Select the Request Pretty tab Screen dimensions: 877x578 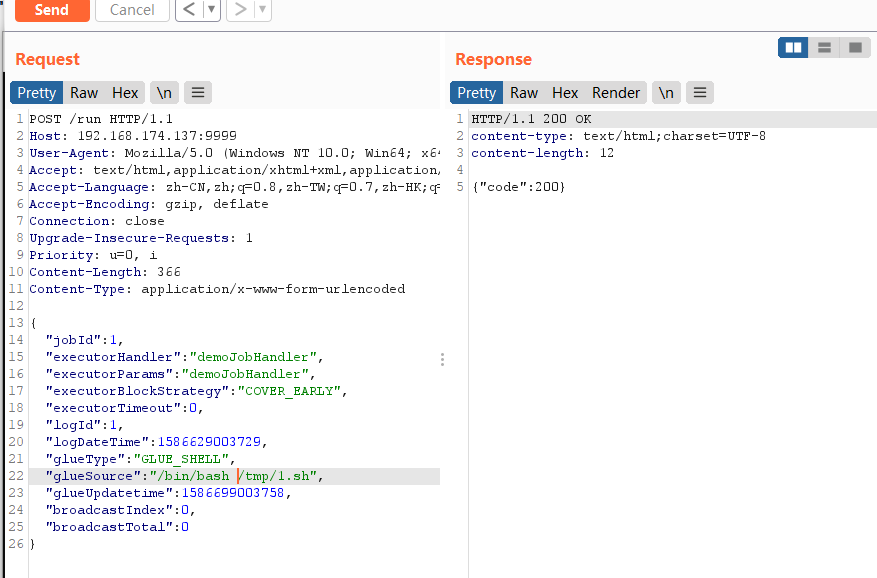[x=36, y=93]
